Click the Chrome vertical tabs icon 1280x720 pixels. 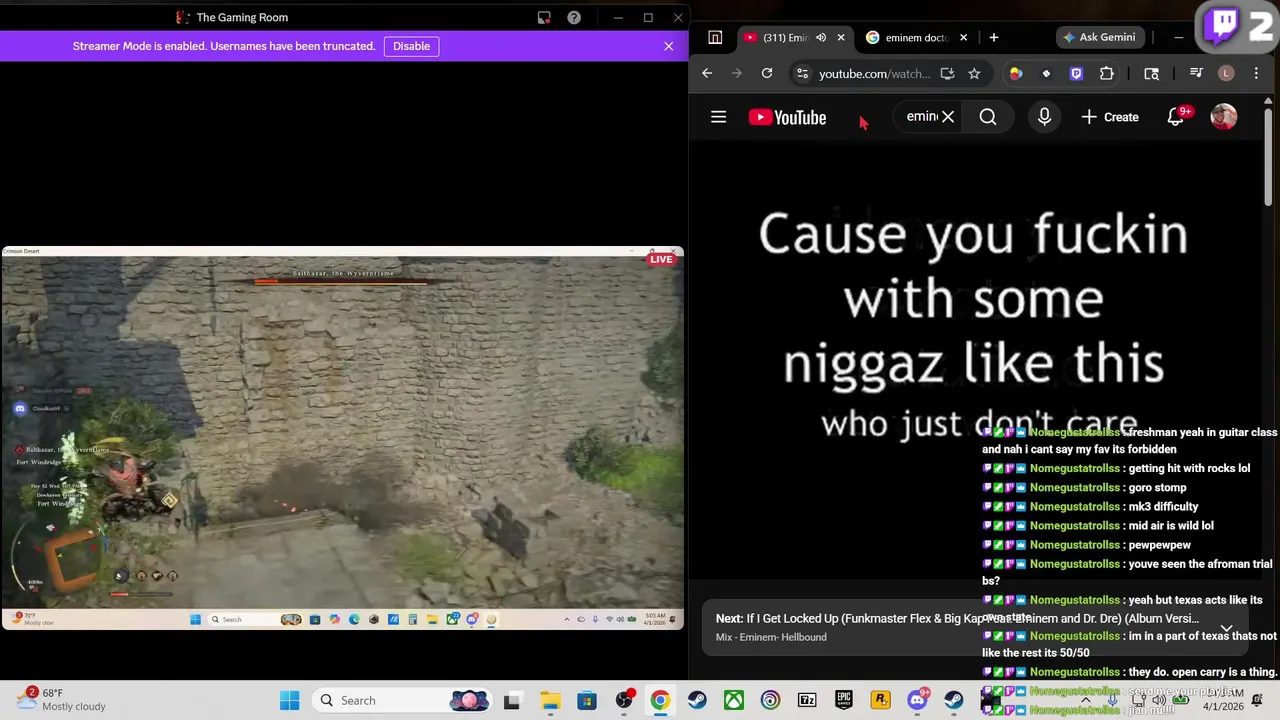(715, 37)
